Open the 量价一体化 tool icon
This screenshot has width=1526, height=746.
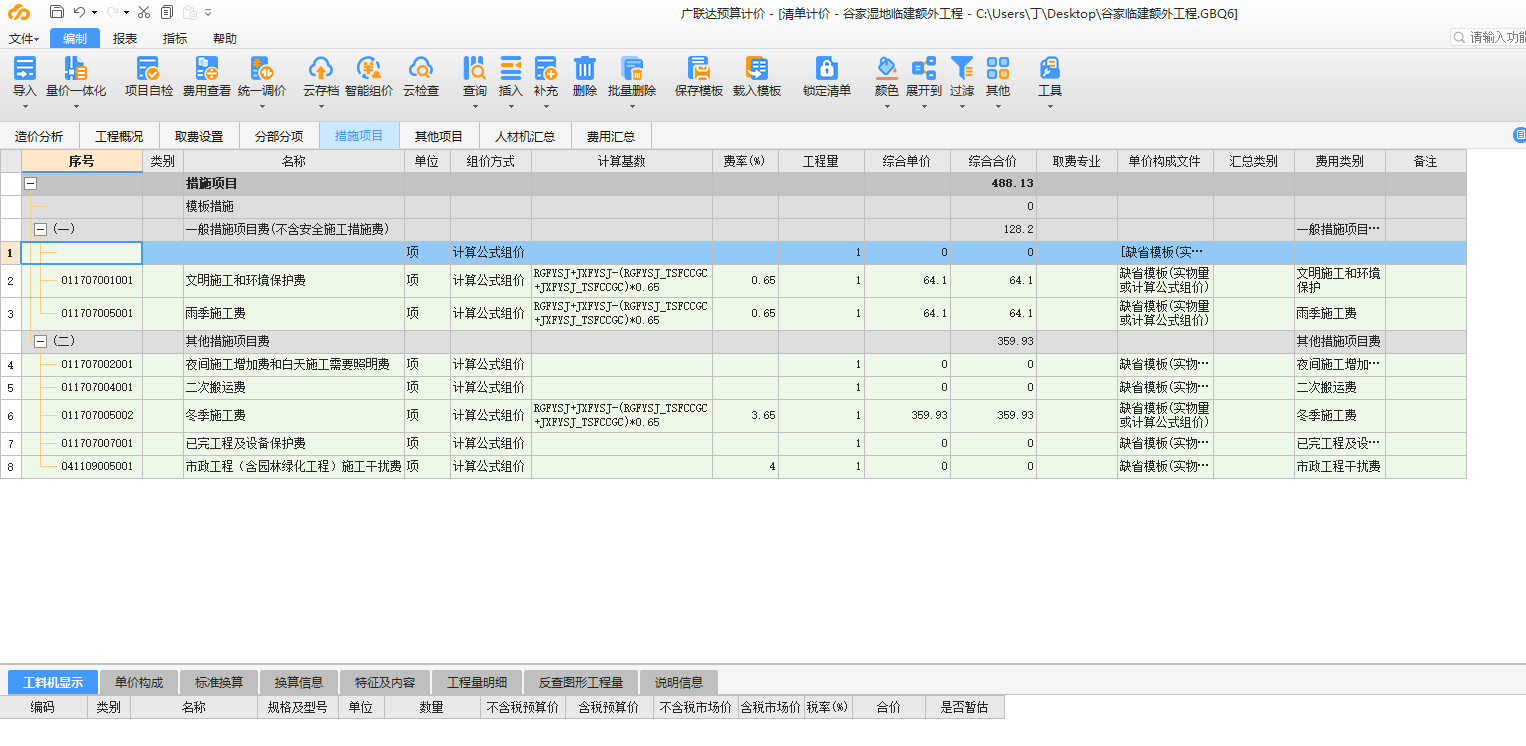click(x=76, y=69)
